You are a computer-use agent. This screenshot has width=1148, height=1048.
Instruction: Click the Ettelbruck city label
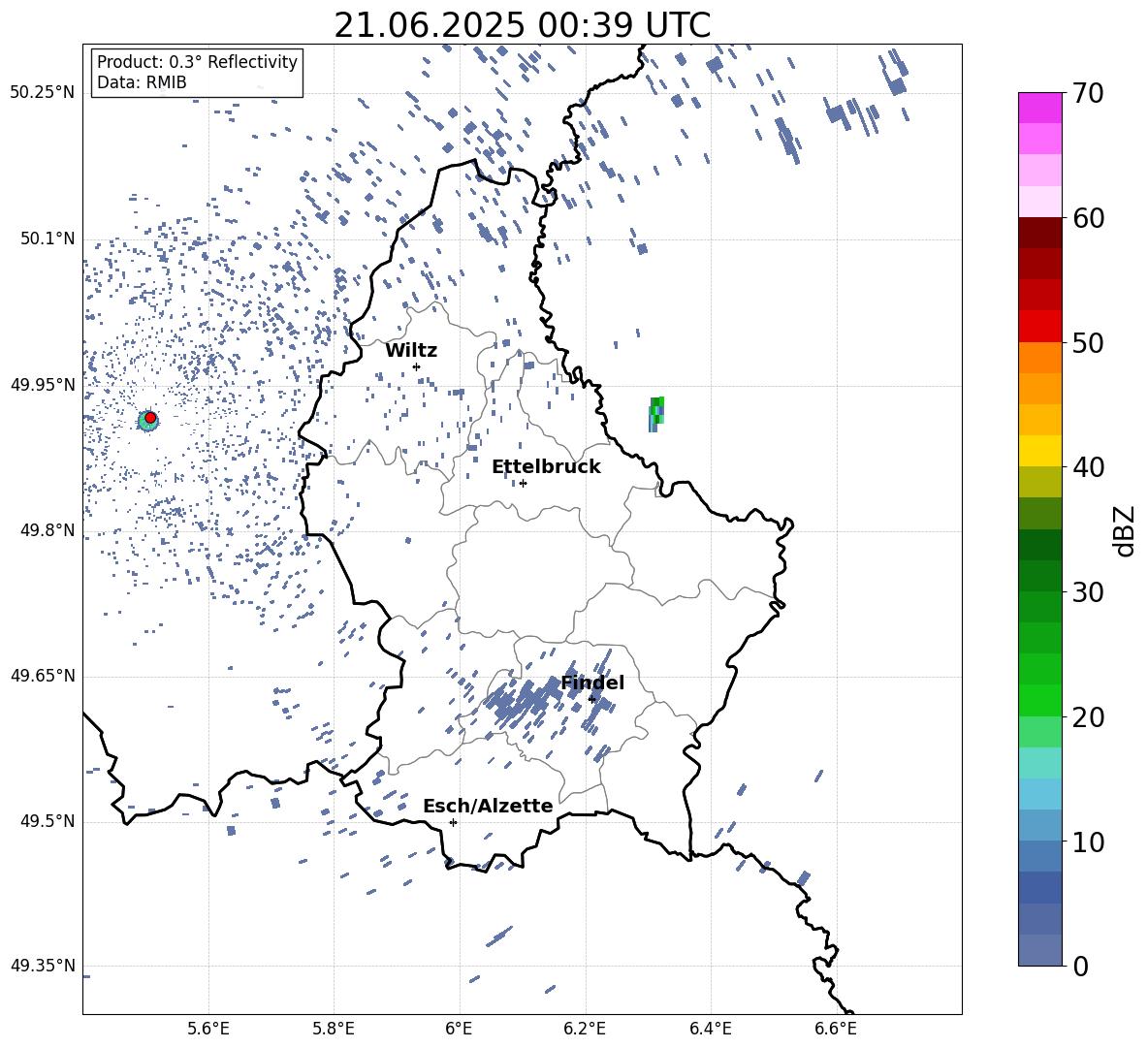click(546, 467)
